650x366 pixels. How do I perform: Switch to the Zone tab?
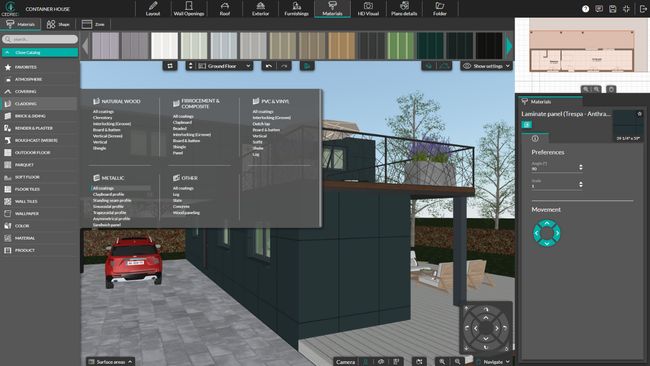(93, 24)
